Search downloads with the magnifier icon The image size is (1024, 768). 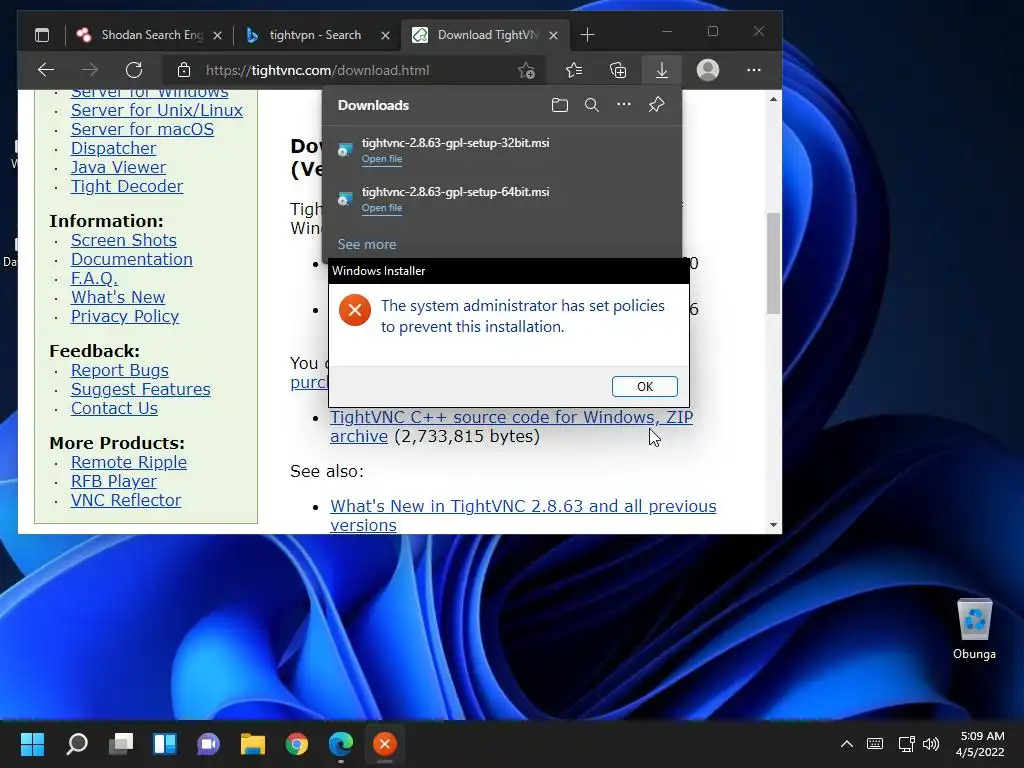click(x=592, y=105)
